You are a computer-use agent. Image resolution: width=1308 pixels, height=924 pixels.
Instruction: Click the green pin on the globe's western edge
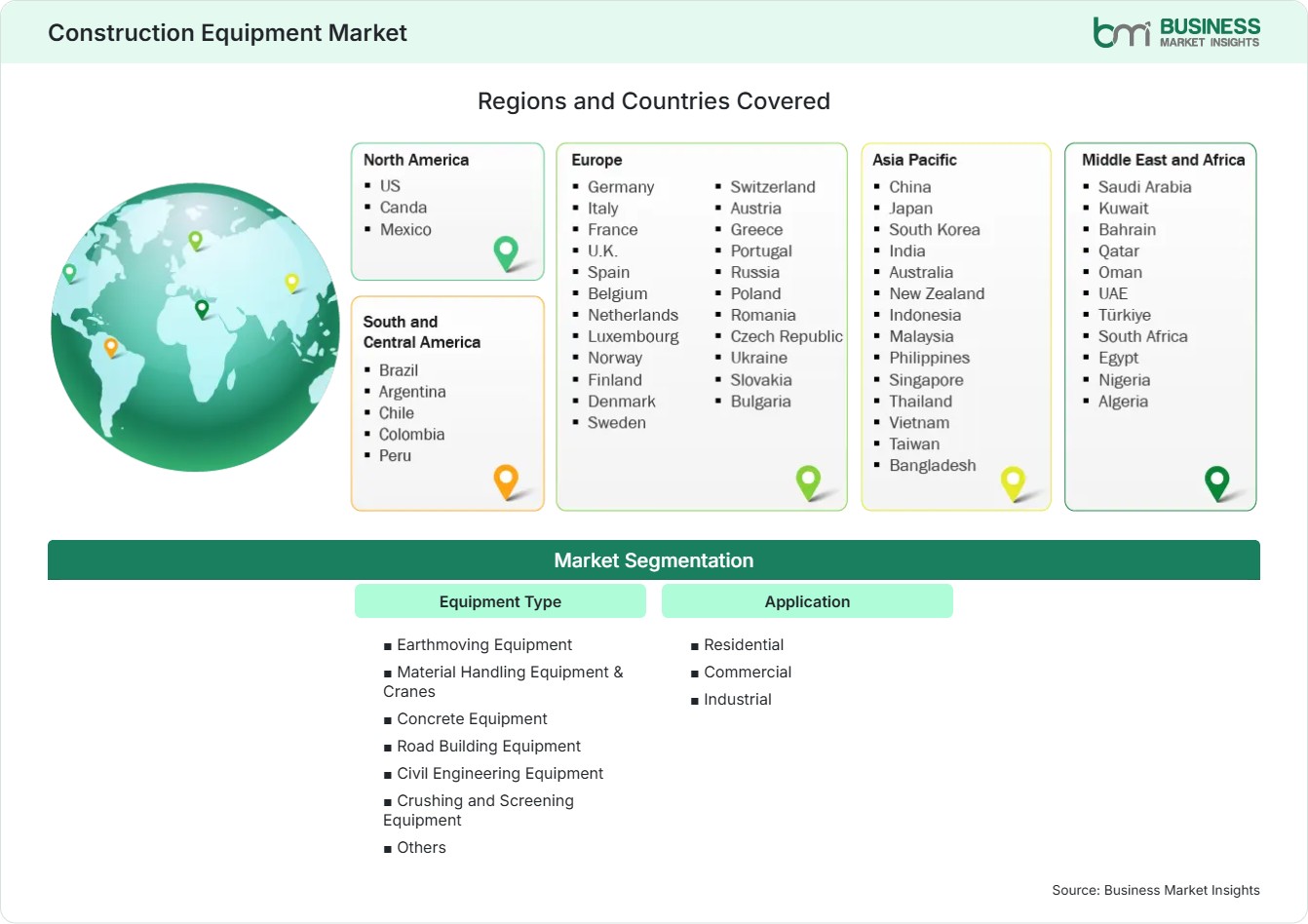click(69, 273)
